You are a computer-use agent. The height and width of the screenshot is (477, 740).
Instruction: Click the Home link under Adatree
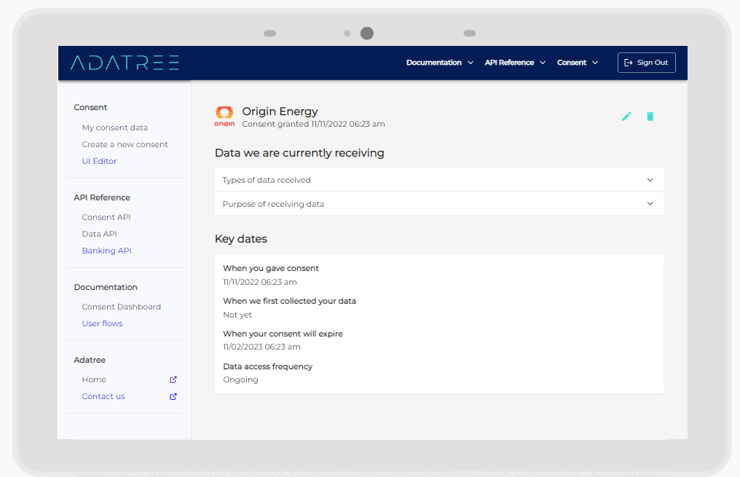pyautogui.click(x=94, y=380)
